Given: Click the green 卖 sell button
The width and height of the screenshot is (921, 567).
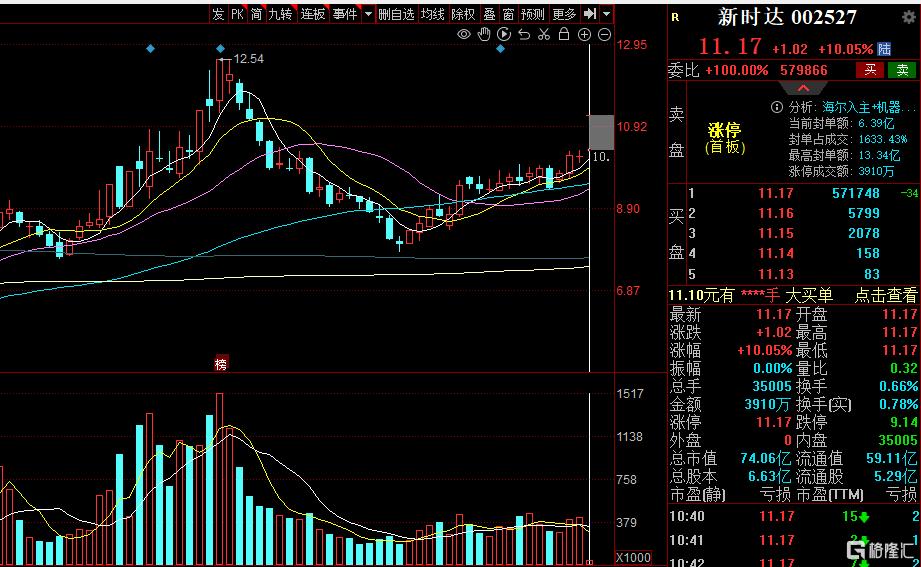Looking at the screenshot, I should pyautogui.click(x=902, y=70).
